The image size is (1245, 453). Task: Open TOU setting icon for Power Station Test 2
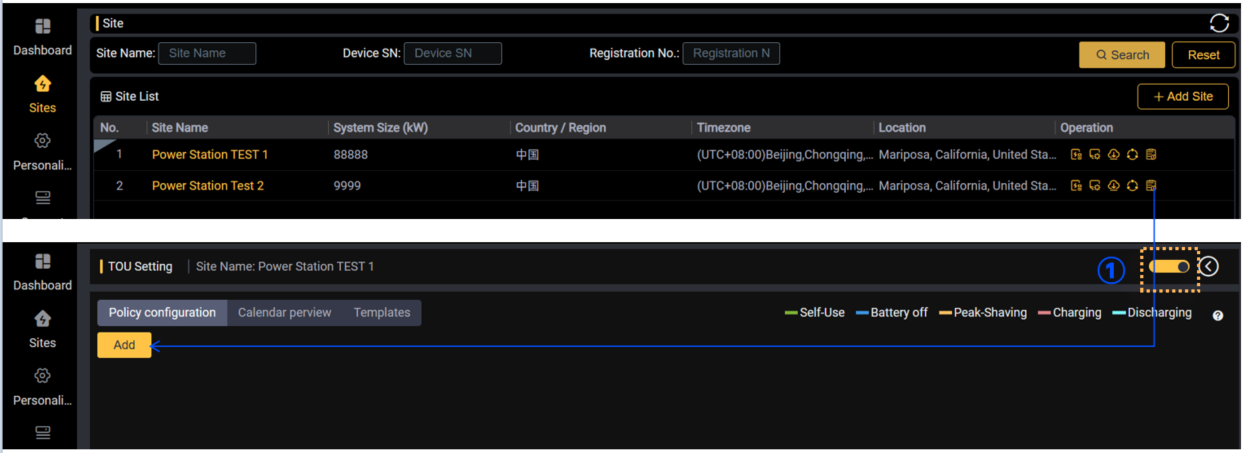pyautogui.click(x=1151, y=186)
